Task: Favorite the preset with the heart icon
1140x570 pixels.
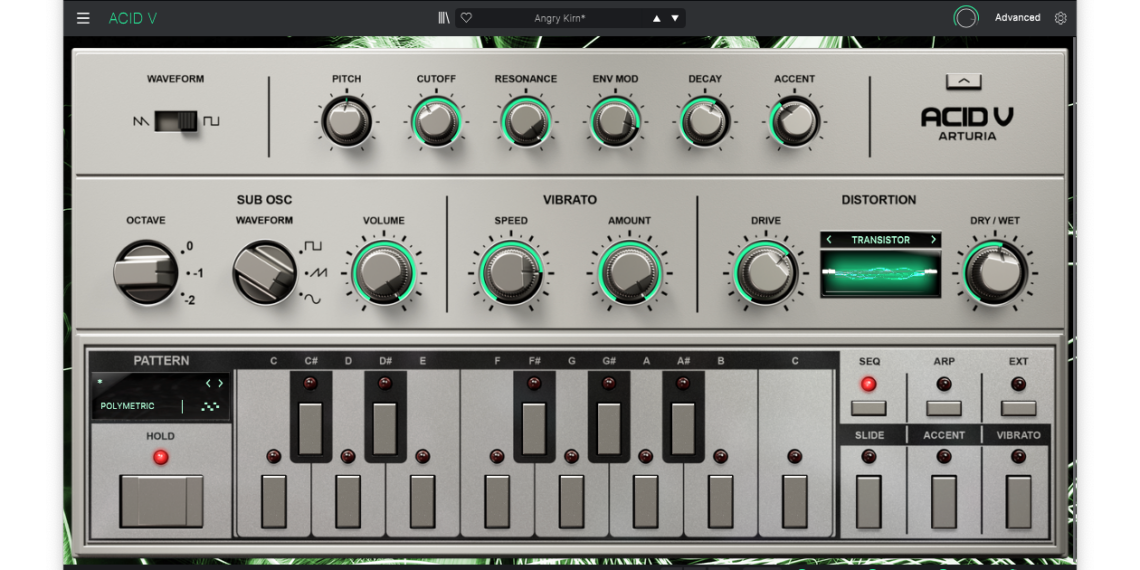Action: [467, 18]
